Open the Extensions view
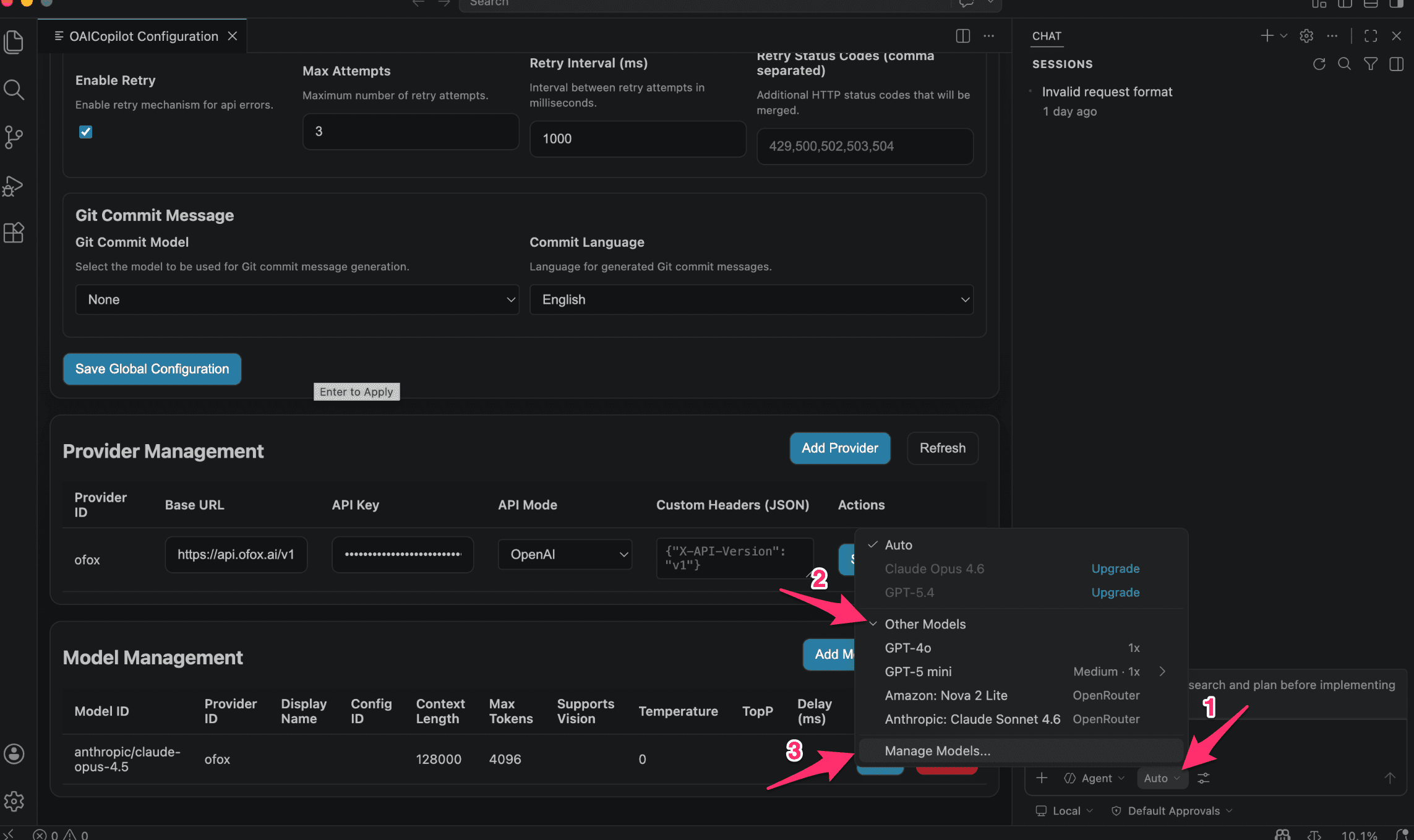Viewport: 1414px width, 840px height. (14, 233)
